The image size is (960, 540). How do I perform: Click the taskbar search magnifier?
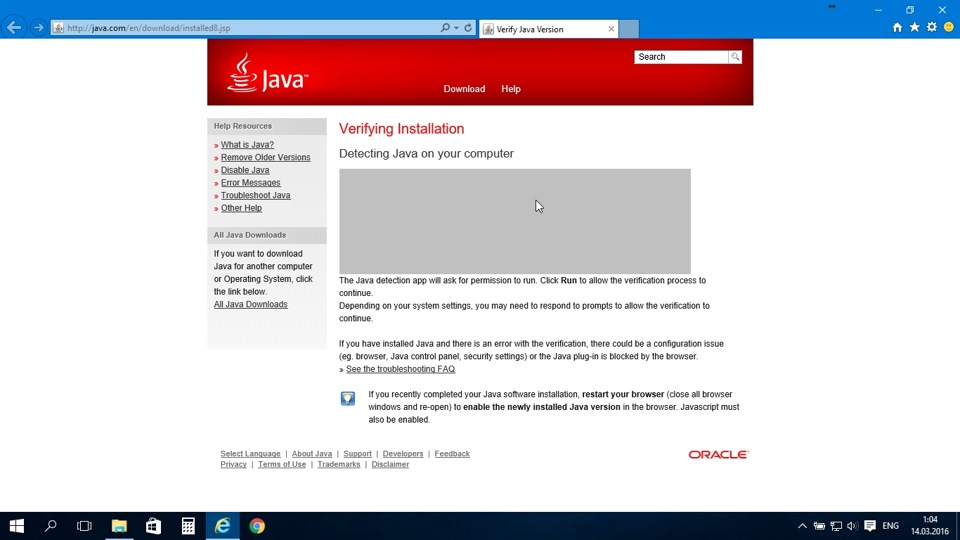point(51,526)
